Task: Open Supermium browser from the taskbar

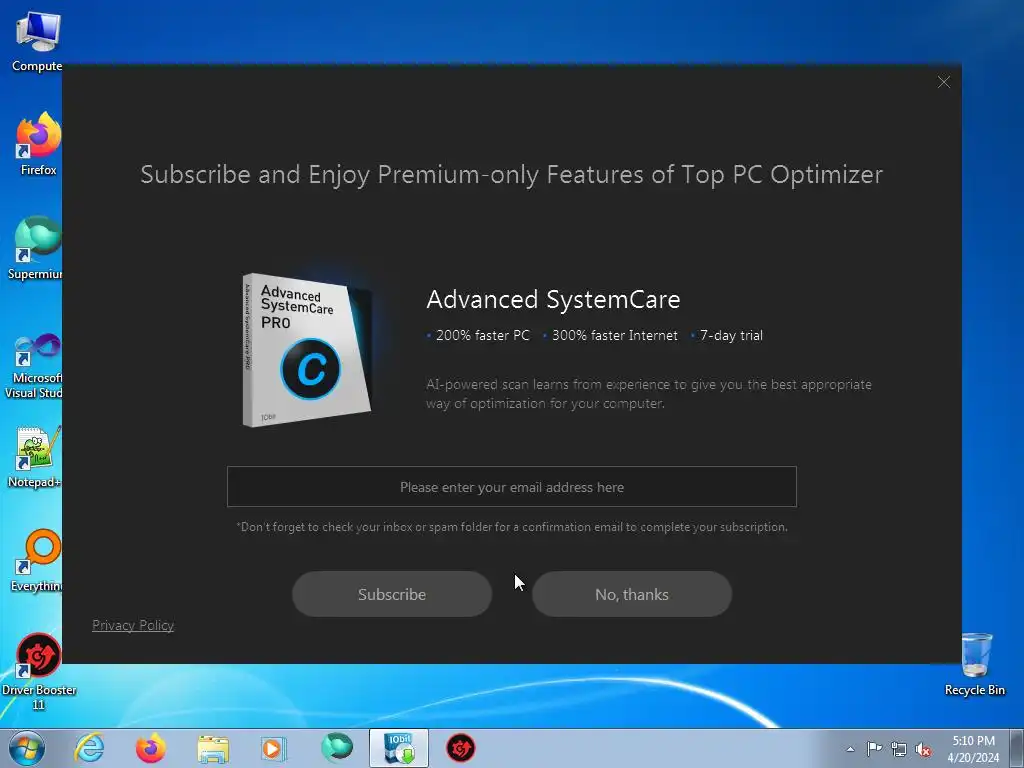Action: pos(337,748)
